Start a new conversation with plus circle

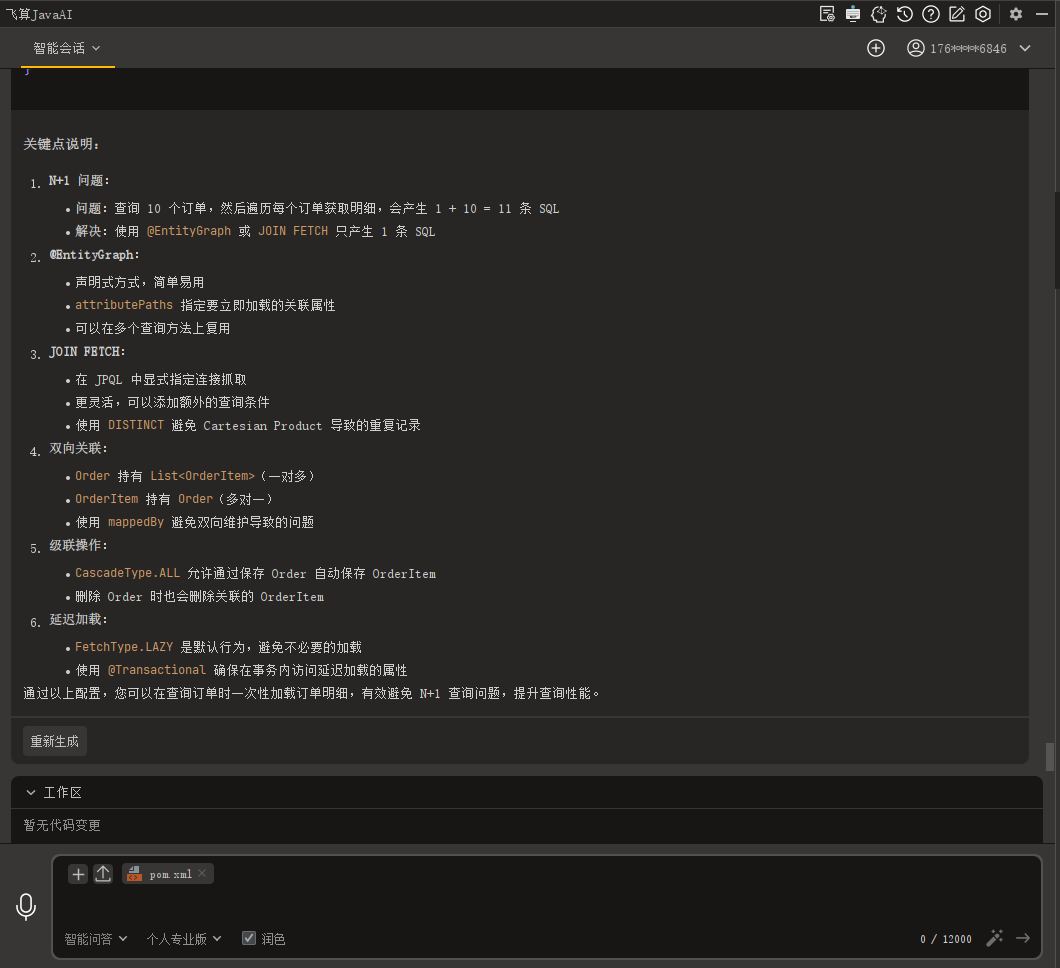876,48
